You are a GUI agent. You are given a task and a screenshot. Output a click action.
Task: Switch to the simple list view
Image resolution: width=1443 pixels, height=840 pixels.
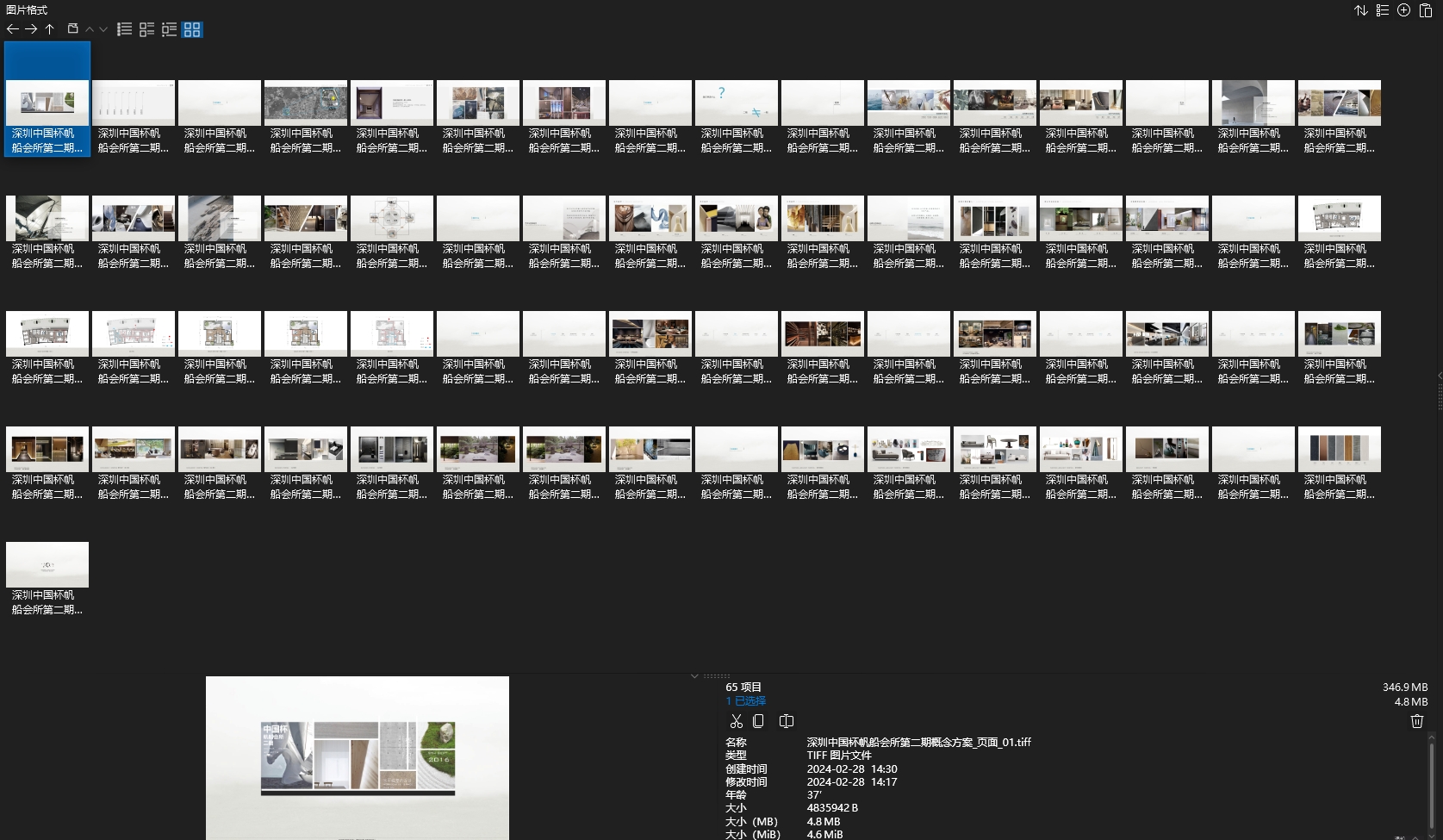click(125, 29)
